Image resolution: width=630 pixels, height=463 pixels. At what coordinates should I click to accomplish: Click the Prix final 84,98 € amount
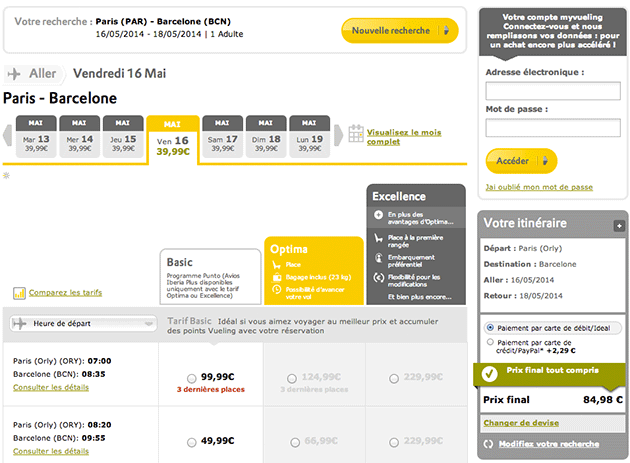tap(603, 400)
